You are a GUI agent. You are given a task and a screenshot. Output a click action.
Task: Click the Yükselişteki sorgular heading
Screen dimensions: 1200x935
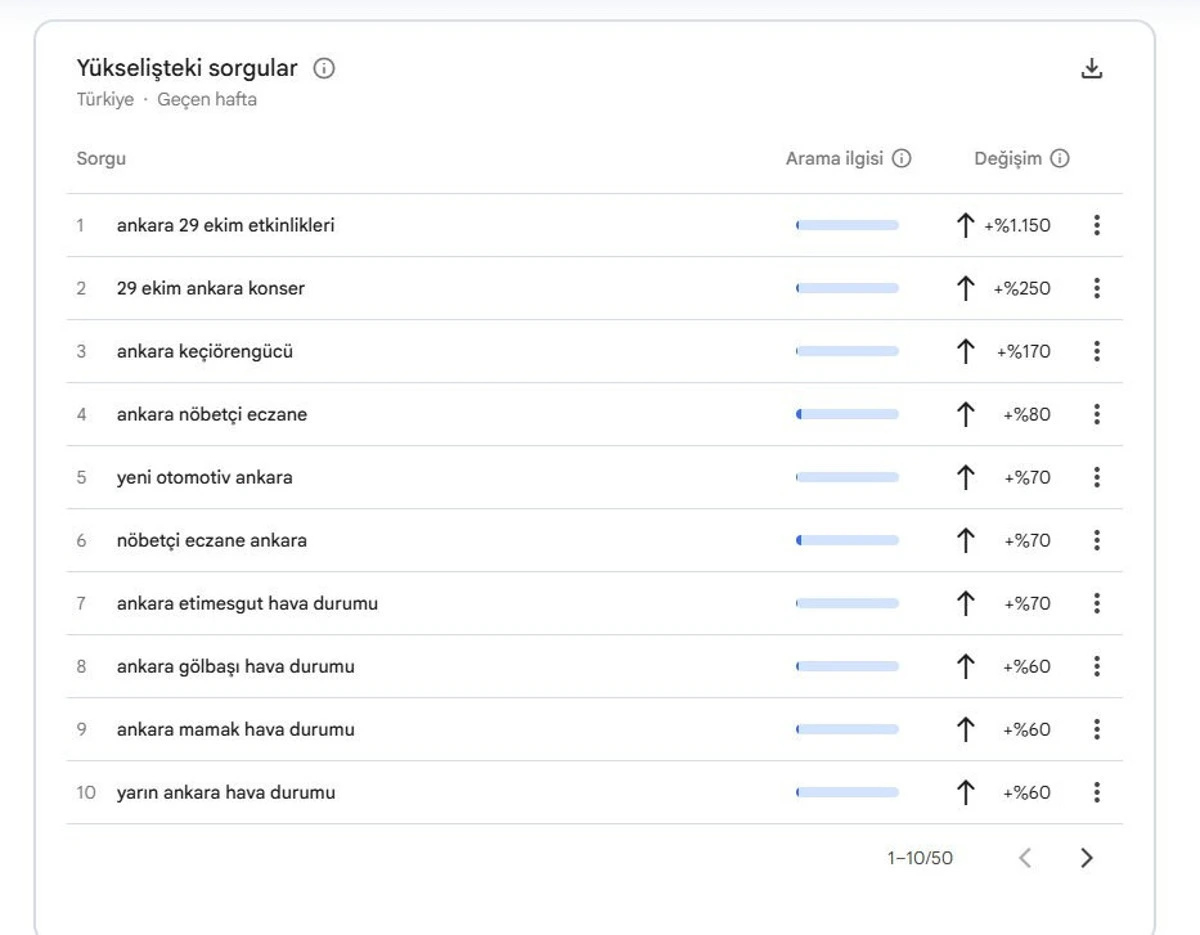(187, 69)
